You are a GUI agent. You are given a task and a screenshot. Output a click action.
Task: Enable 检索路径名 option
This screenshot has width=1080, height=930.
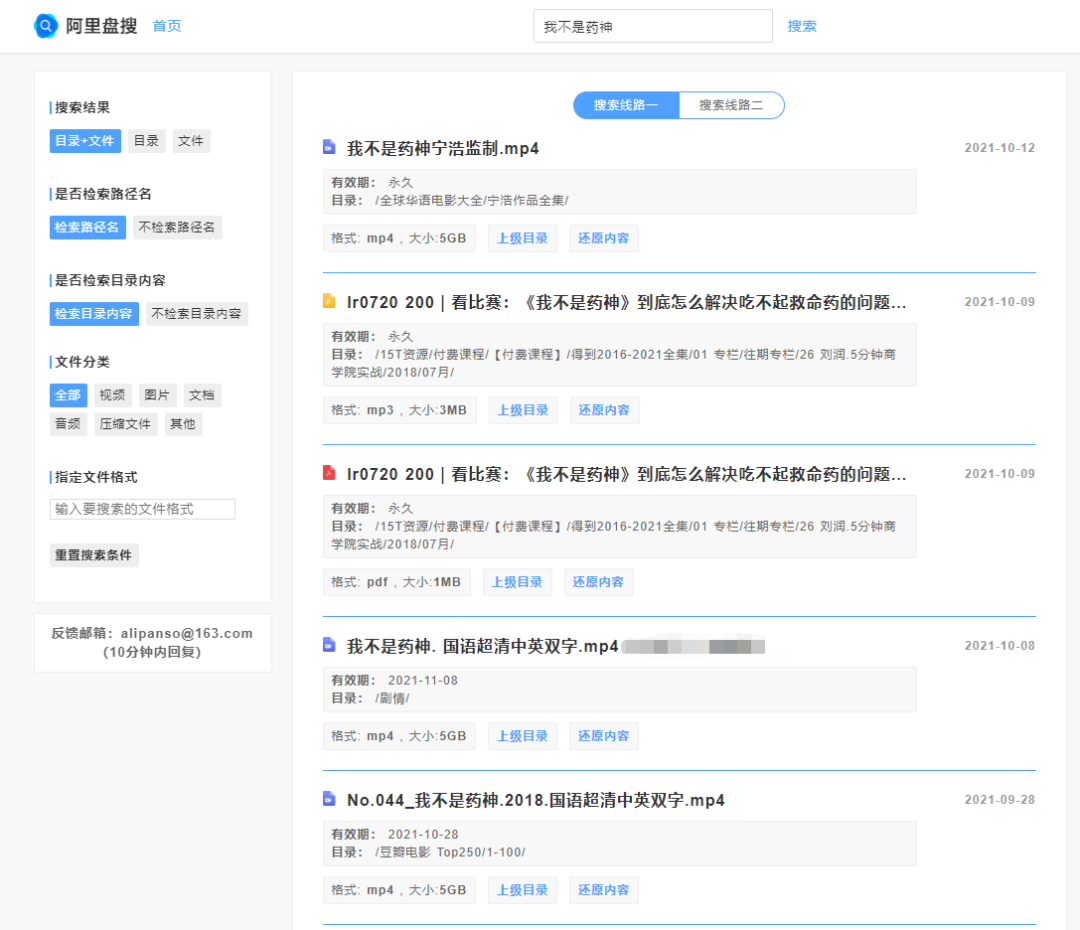(87, 227)
